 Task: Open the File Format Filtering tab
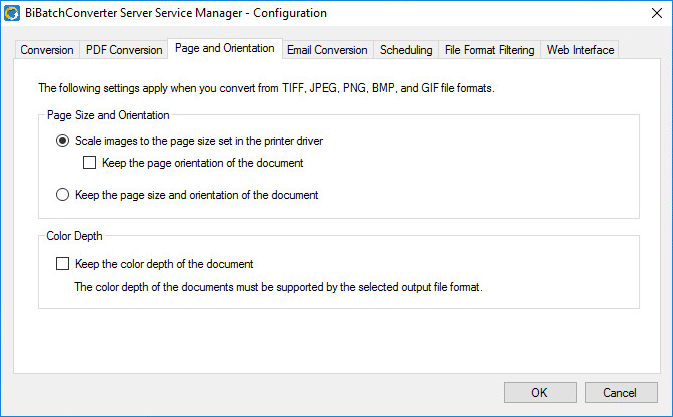(x=489, y=50)
